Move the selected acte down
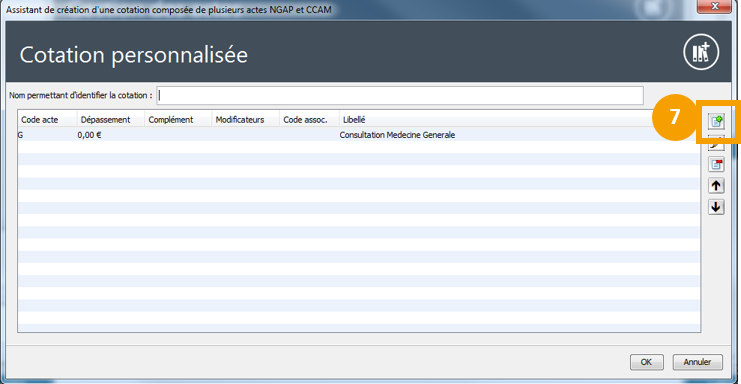Viewport: 741px width, 384px height. coord(716,207)
